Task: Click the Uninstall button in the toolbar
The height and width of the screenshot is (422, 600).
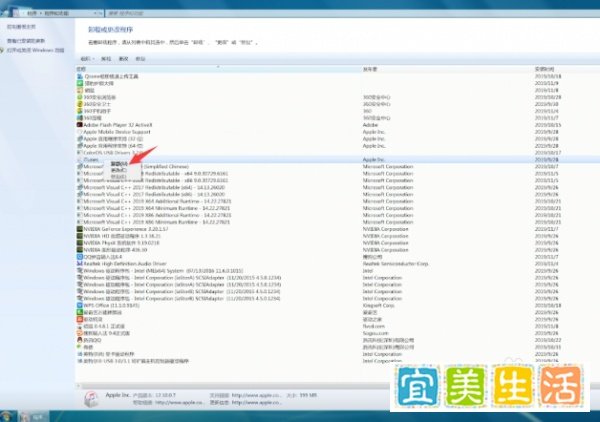Action: pyautogui.click(x=106, y=59)
